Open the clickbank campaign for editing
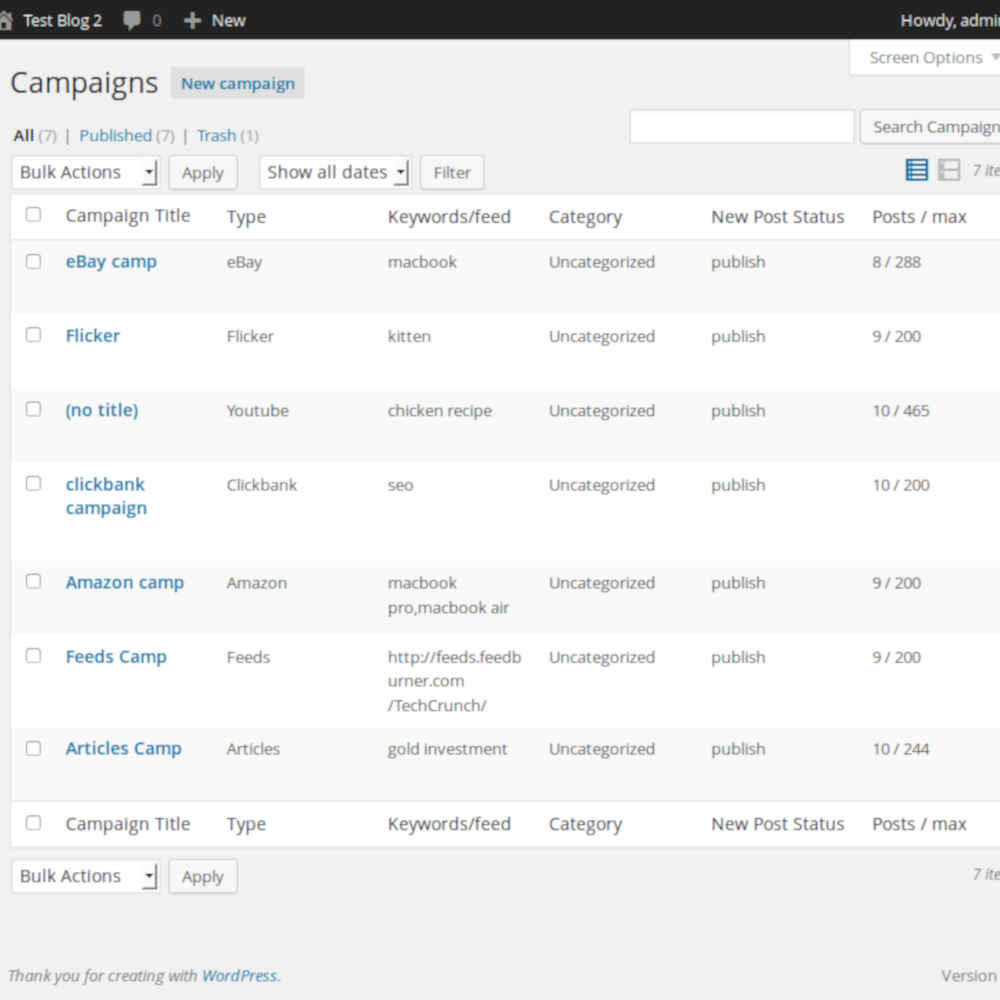1000x1000 pixels. [x=105, y=495]
